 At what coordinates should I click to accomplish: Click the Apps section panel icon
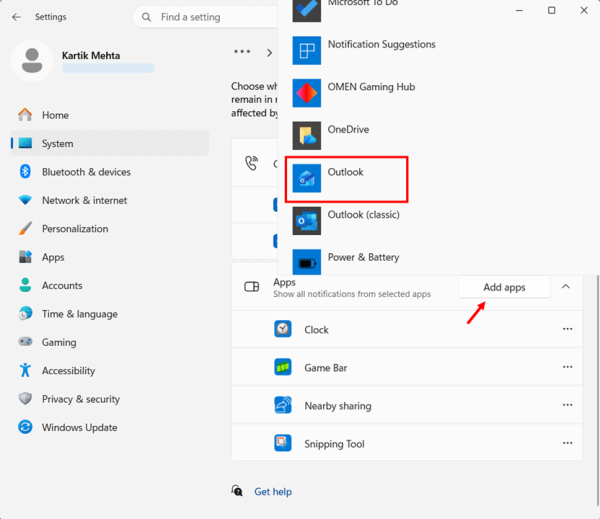tap(251, 286)
